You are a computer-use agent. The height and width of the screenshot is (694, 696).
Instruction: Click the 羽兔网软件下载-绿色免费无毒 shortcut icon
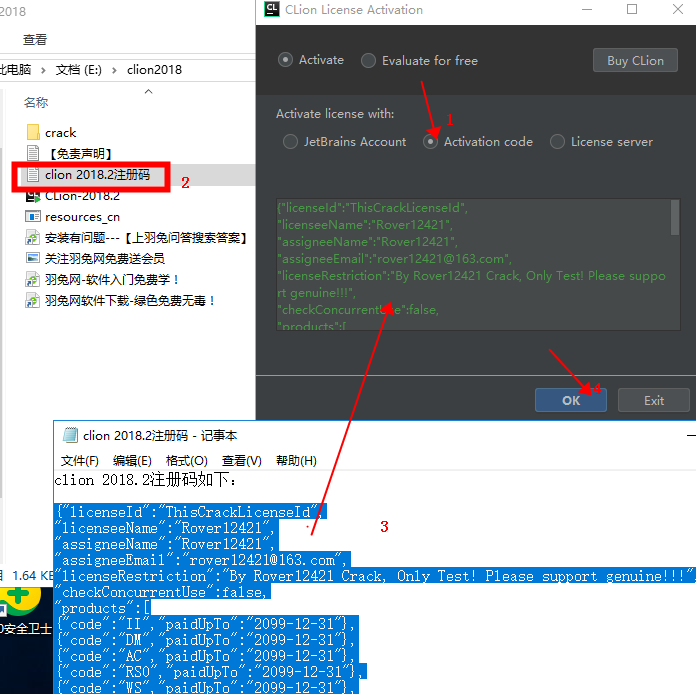tap(33, 301)
